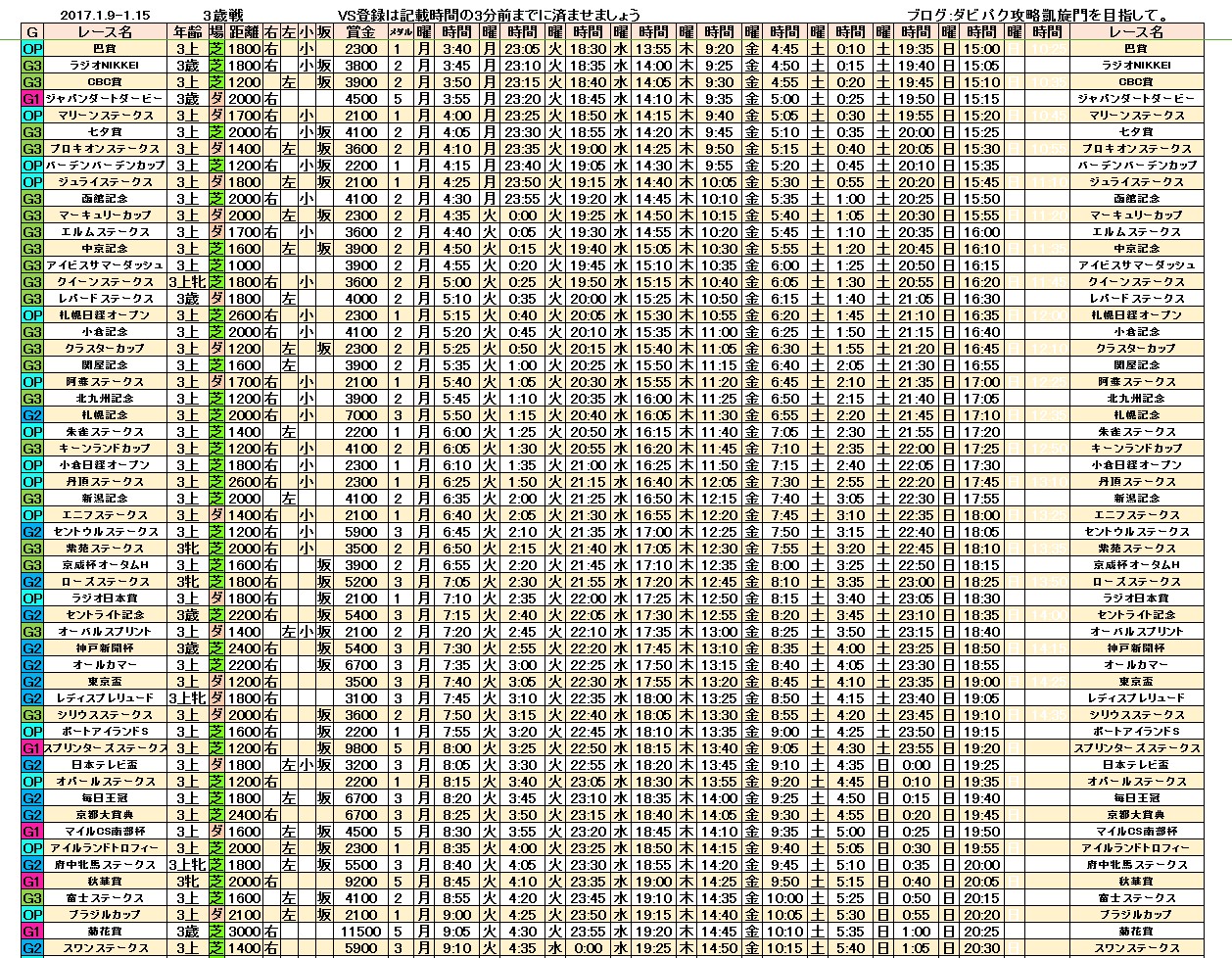The height and width of the screenshot is (958, 1232).
Task: Select the G column header
Action: tap(32, 32)
